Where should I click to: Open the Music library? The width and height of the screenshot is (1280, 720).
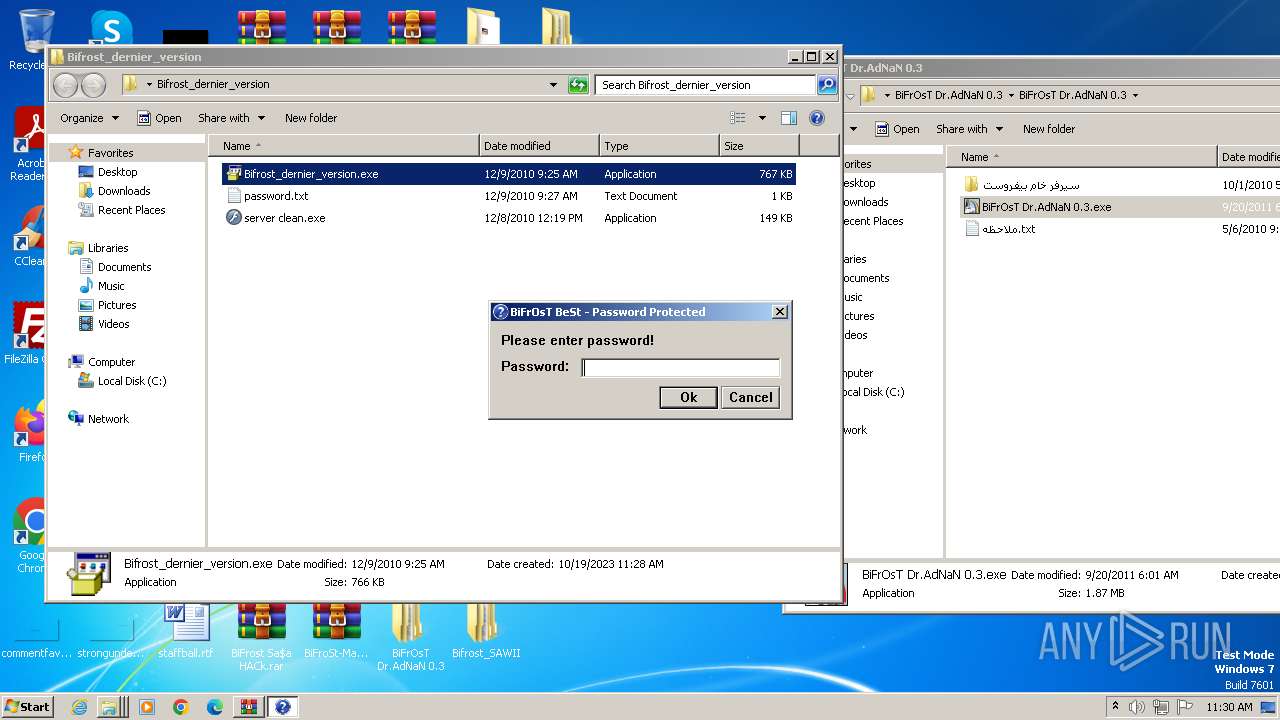tap(111, 286)
